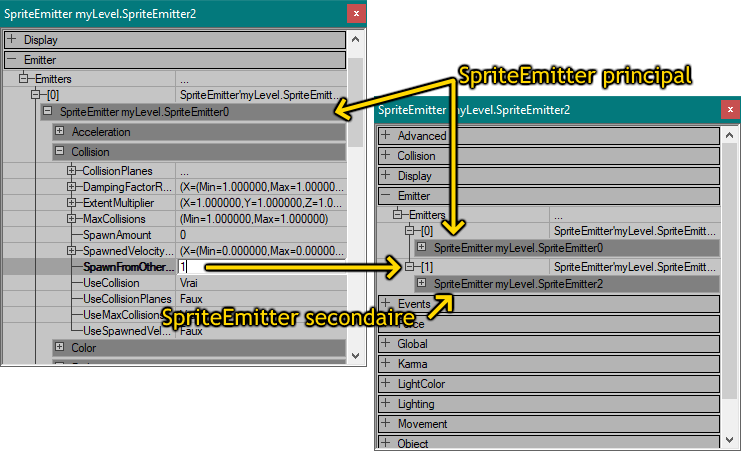Select the DampingFactorR... value text

[261, 187]
